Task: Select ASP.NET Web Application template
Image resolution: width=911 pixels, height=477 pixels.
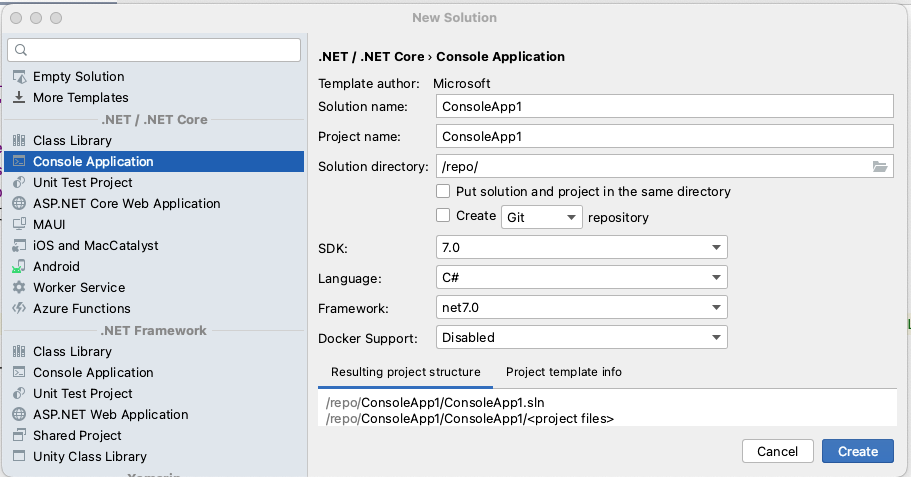Action: click(x=154, y=414)
